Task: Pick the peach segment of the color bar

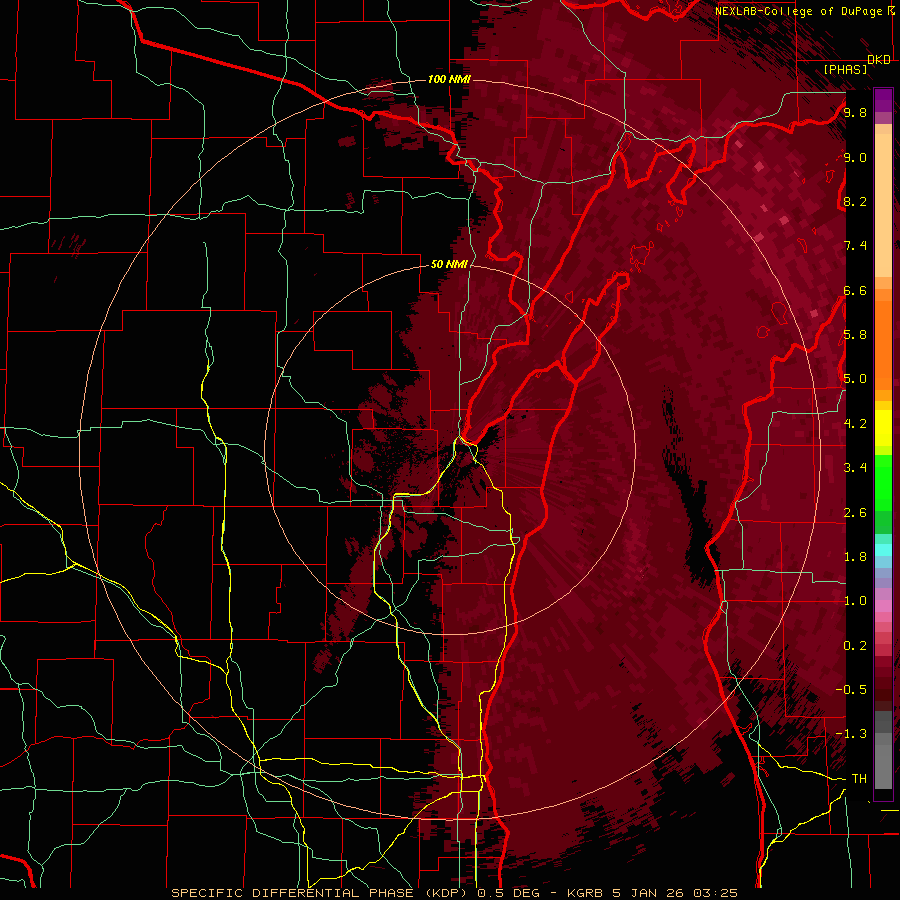Action: [883, 205]
